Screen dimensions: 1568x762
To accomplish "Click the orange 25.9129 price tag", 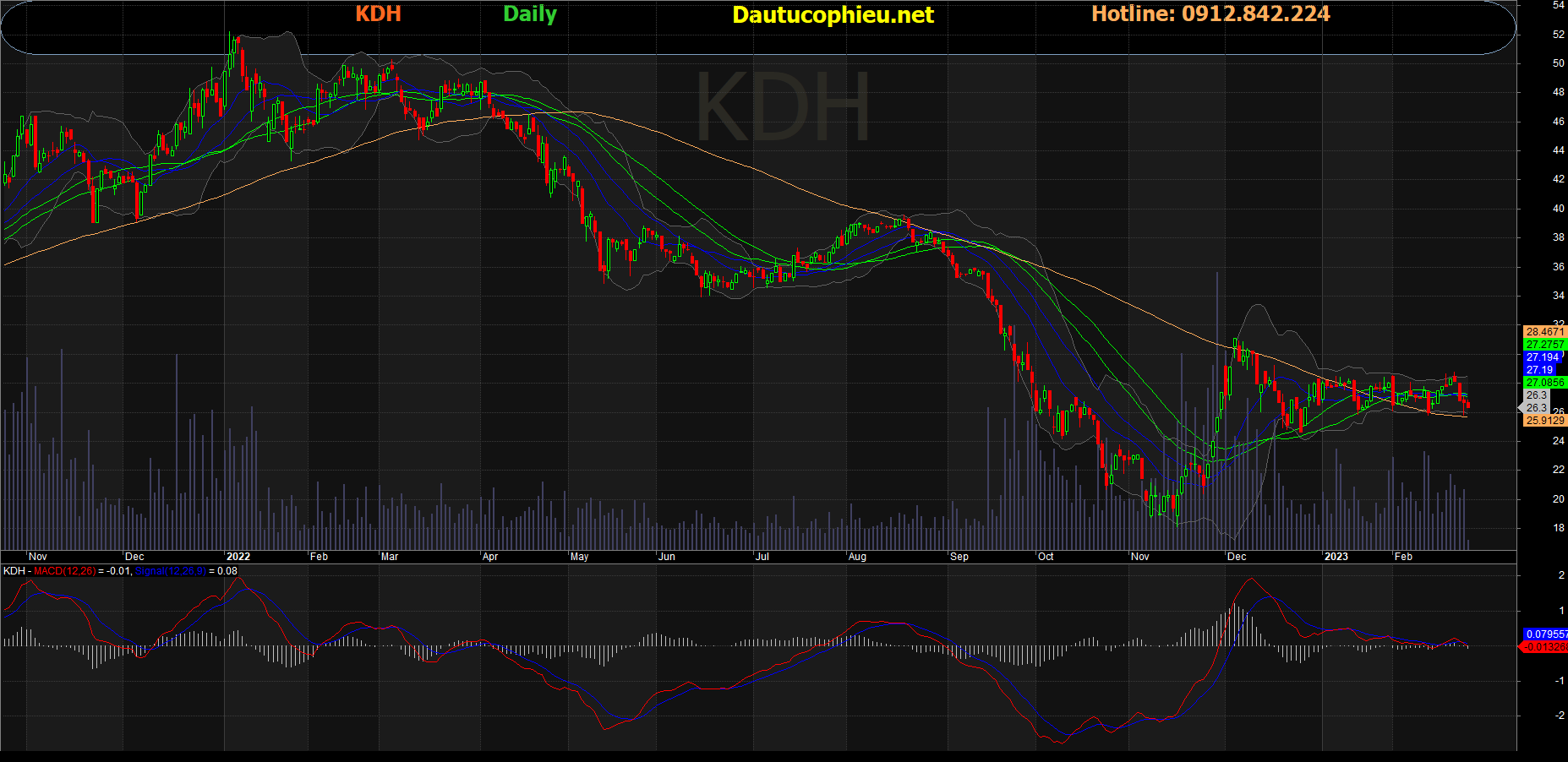I will pyautogui.click(x=1544, y=421).
